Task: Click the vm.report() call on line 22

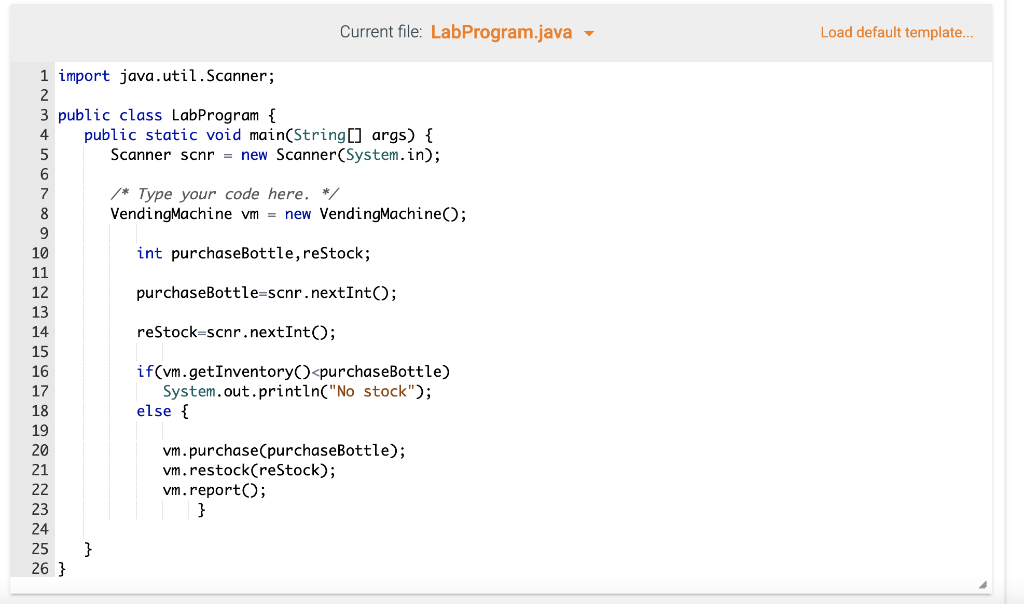Action: (x=213, y=489)
